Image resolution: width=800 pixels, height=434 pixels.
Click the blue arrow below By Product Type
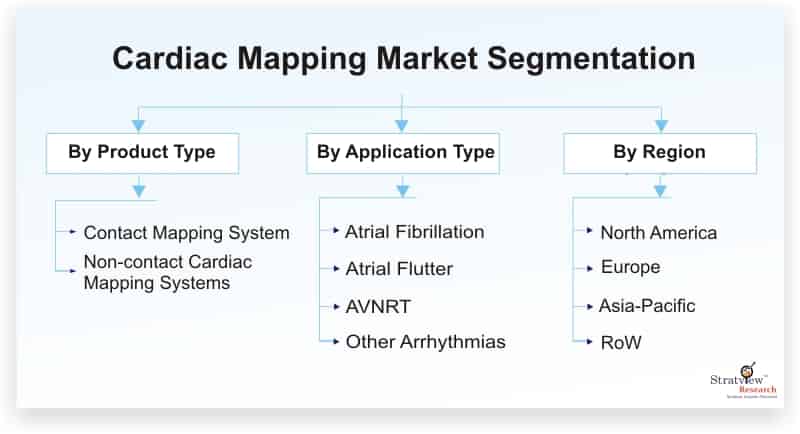pyautogui.click(x=139, y=191)
